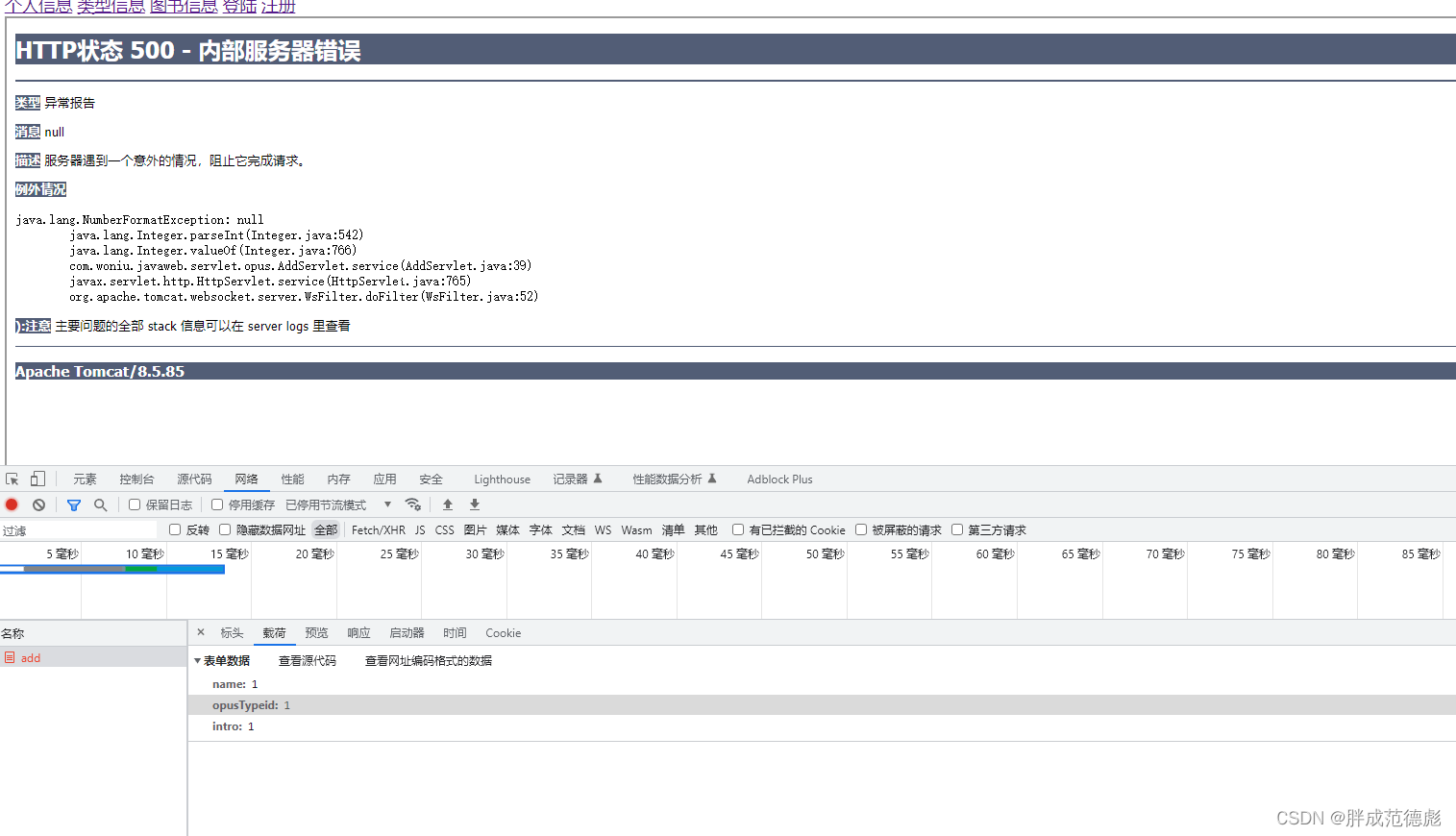Activate the inspect element picker icon
1456x836 pixels.
12,479
